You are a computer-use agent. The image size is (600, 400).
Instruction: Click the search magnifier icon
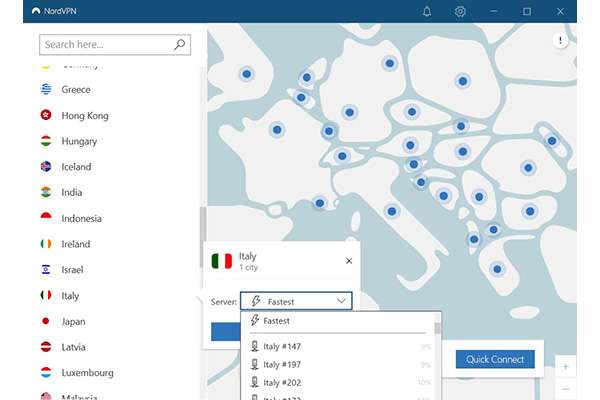tap(180, 45)
